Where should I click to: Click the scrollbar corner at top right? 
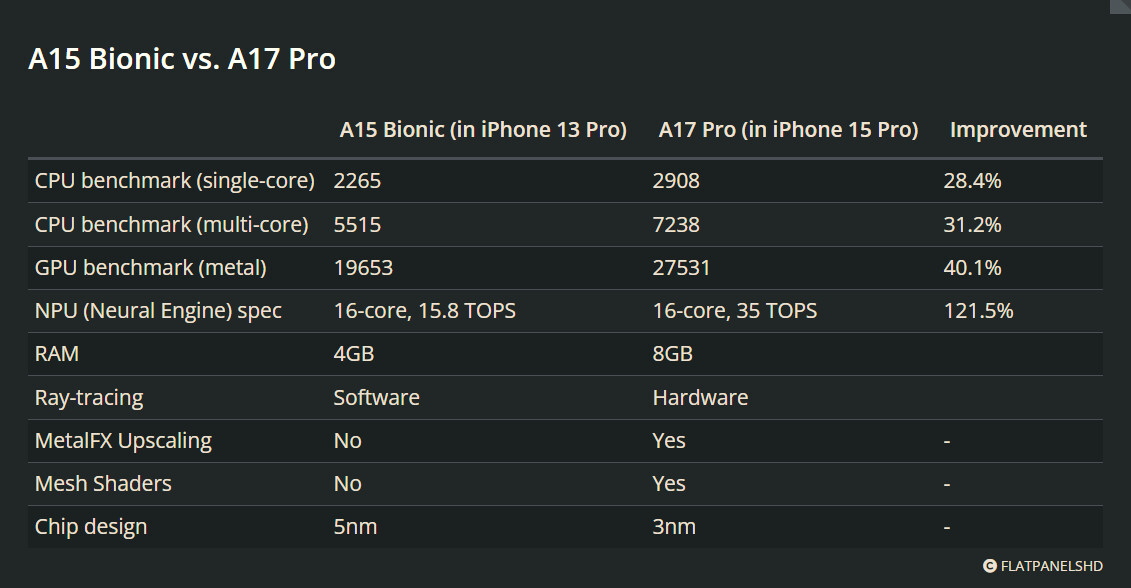click(x=1120, y=6)
